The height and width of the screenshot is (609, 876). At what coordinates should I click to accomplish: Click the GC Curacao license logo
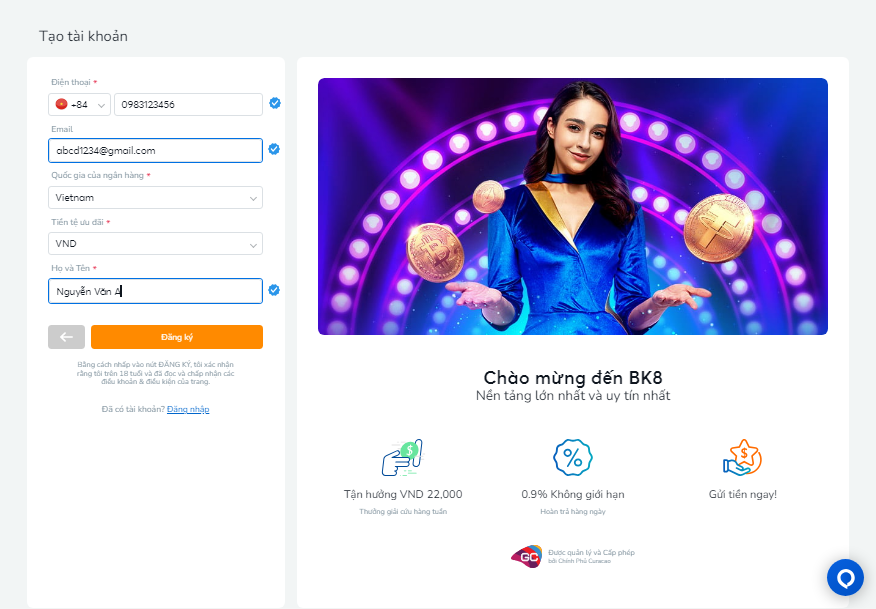(527, 556)
